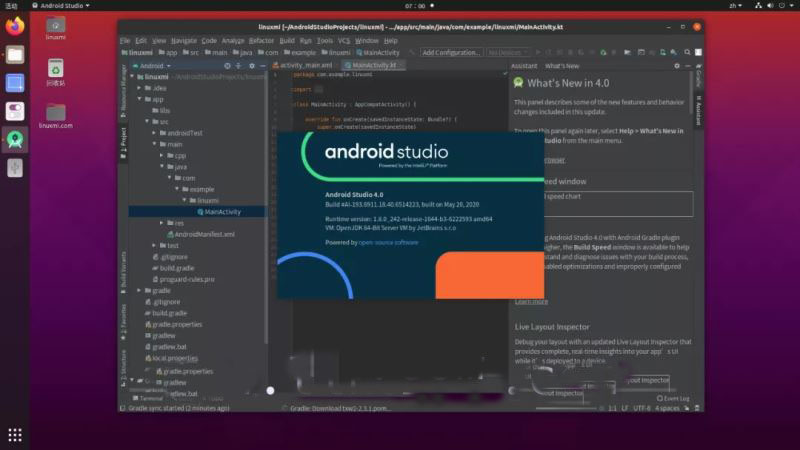Open the linuxmi.com folder on desktop
This screenshot has width=800, height=450.
55,113
